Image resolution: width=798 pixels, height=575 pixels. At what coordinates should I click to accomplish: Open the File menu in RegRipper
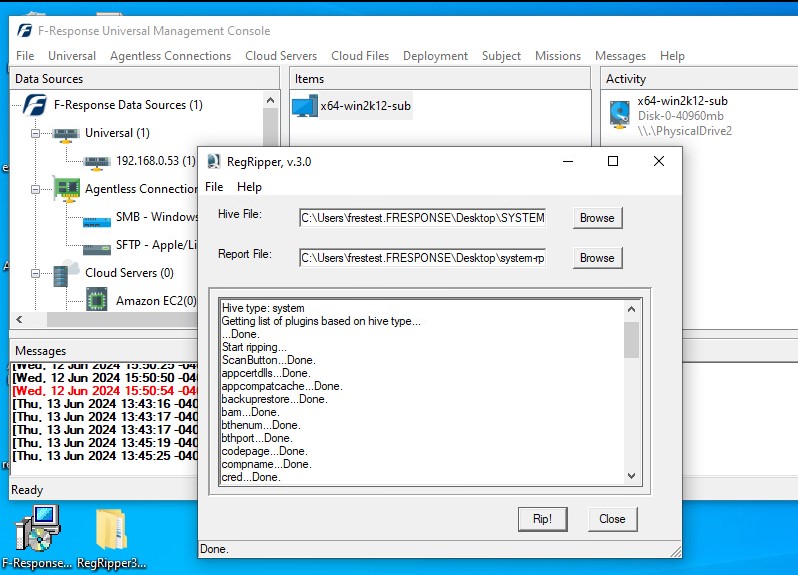(x=214, y=187)
